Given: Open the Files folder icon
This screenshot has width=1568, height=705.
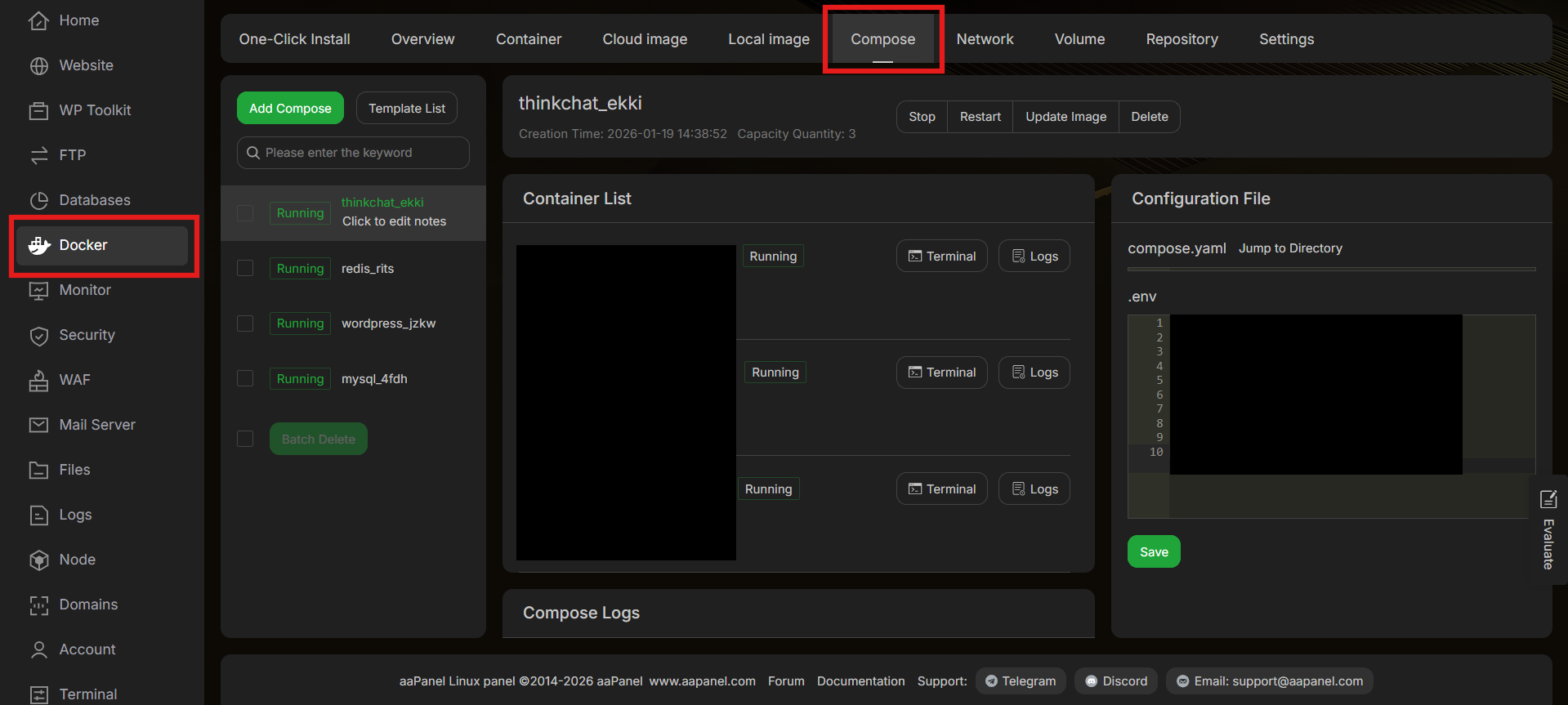Looking at the screenshot, I should pyautogui.click(x=38, y=470).
